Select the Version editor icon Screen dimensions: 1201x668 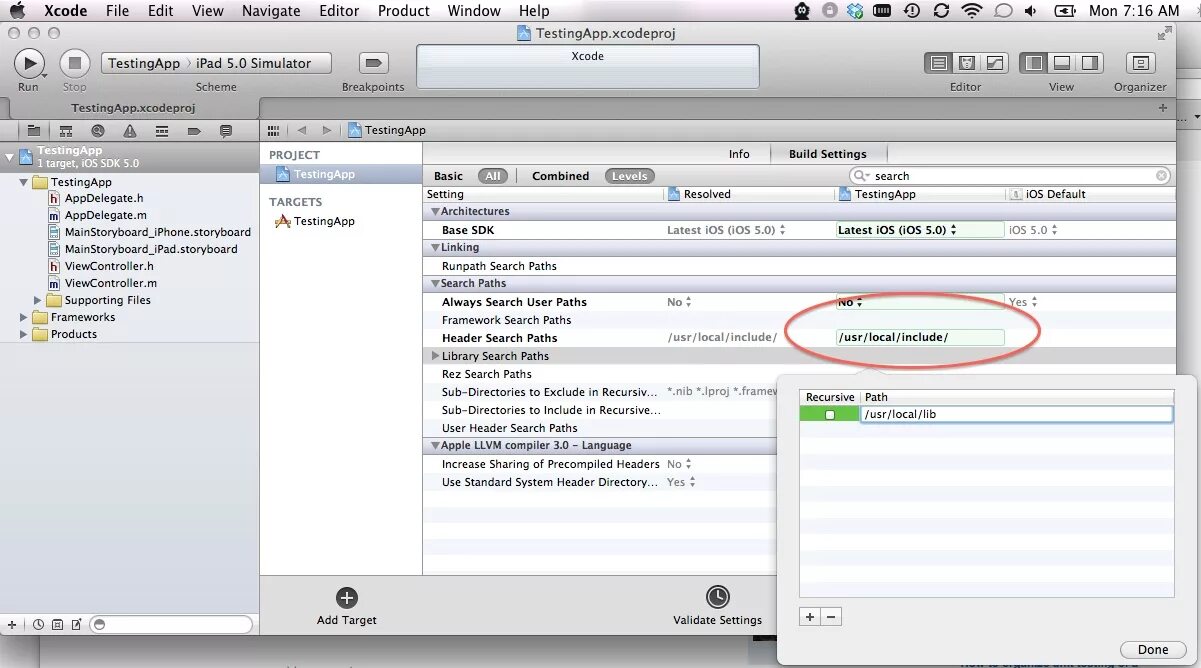coord(994,63)
